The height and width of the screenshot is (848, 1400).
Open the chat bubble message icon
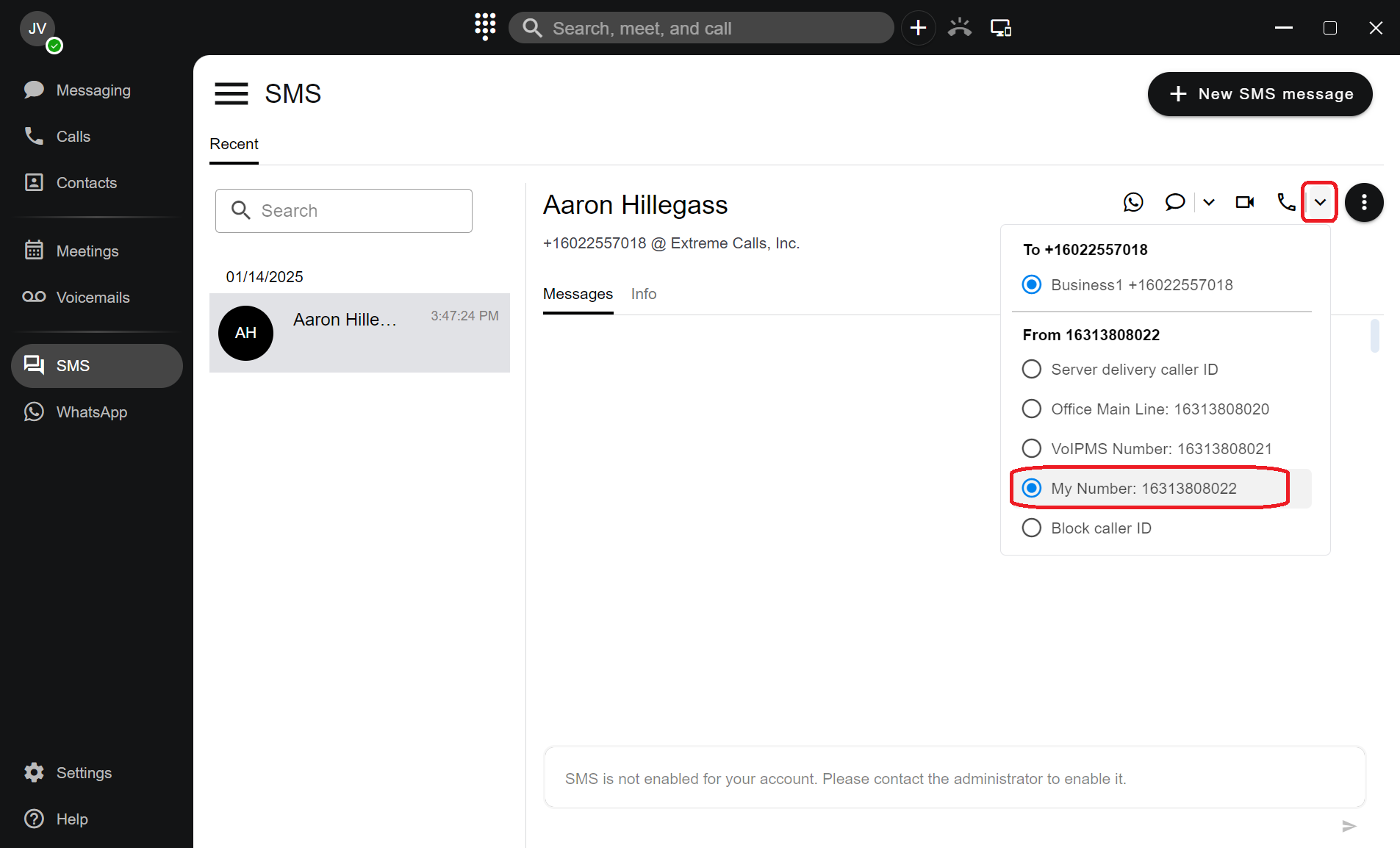(1174, 202)
